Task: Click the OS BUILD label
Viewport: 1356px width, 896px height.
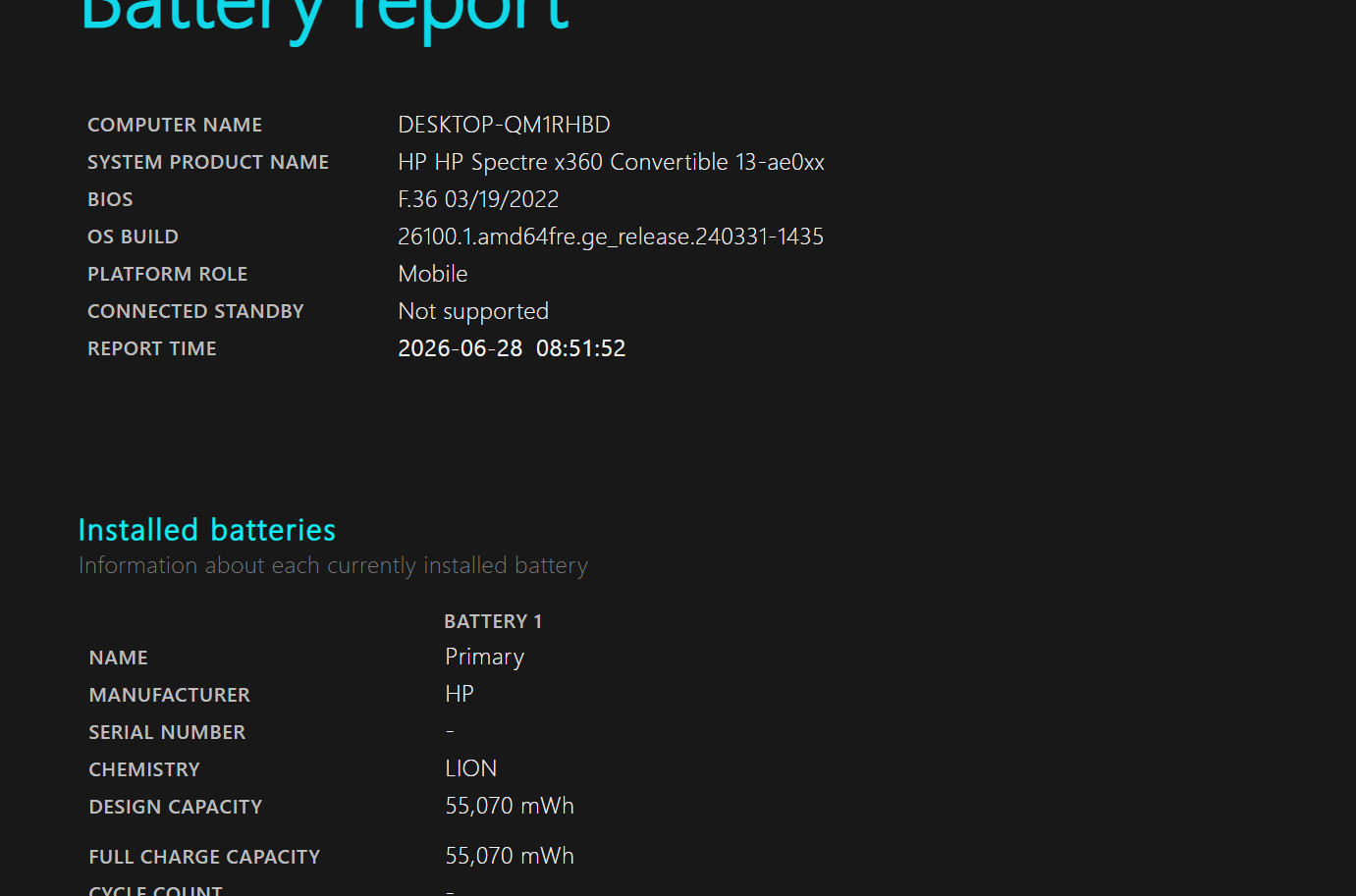Action: [x=133, y=237]
